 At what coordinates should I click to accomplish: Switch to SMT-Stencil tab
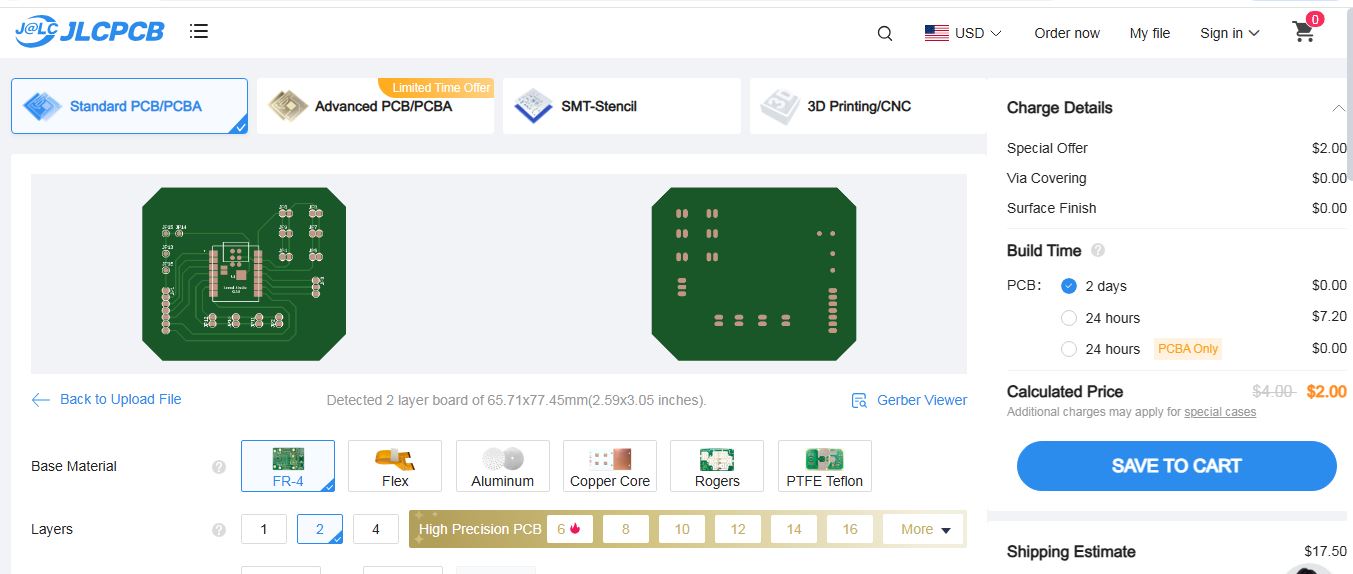(x=621, y=106)
